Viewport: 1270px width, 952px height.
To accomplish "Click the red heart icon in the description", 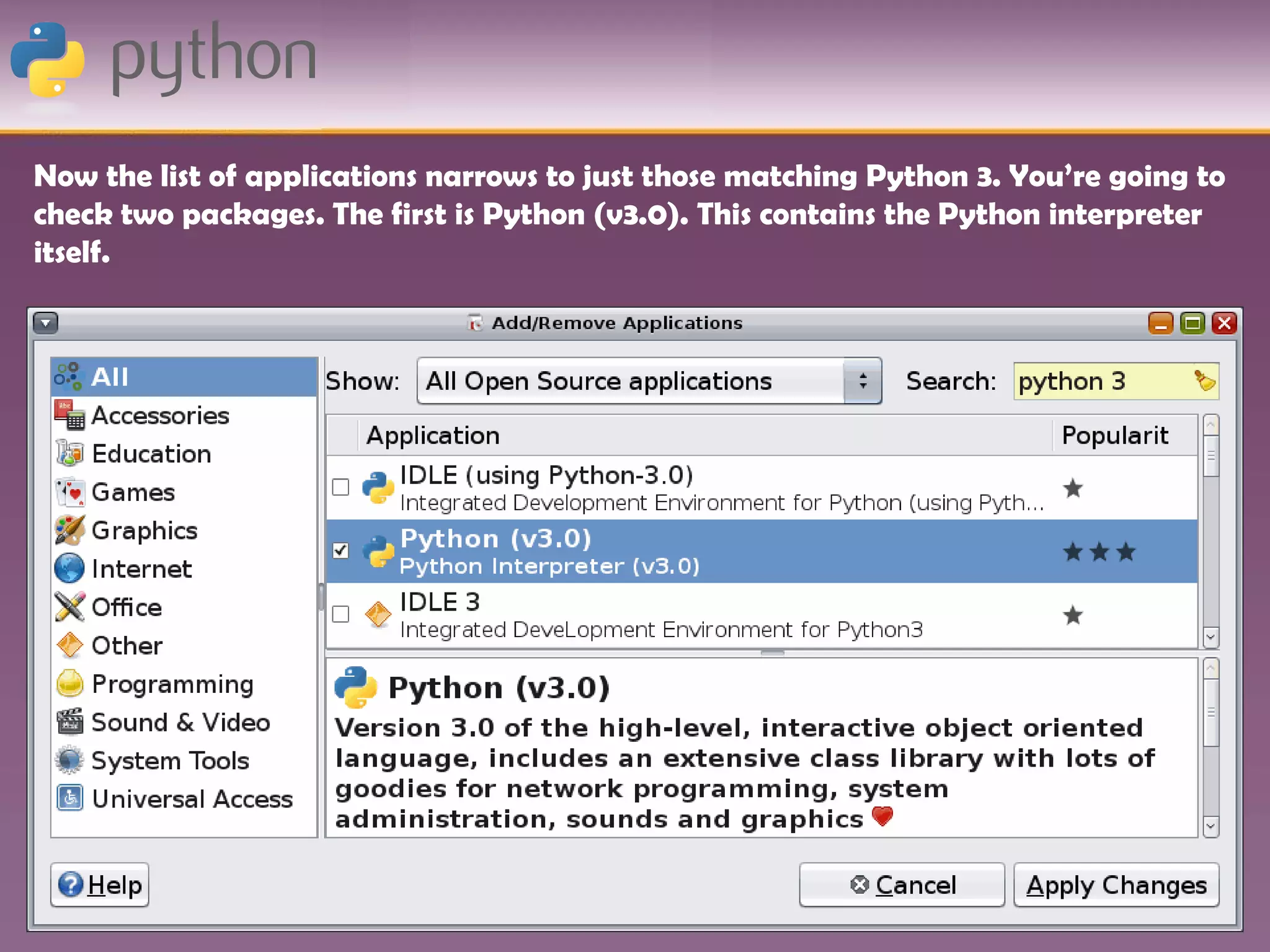I will coord(882,816).
